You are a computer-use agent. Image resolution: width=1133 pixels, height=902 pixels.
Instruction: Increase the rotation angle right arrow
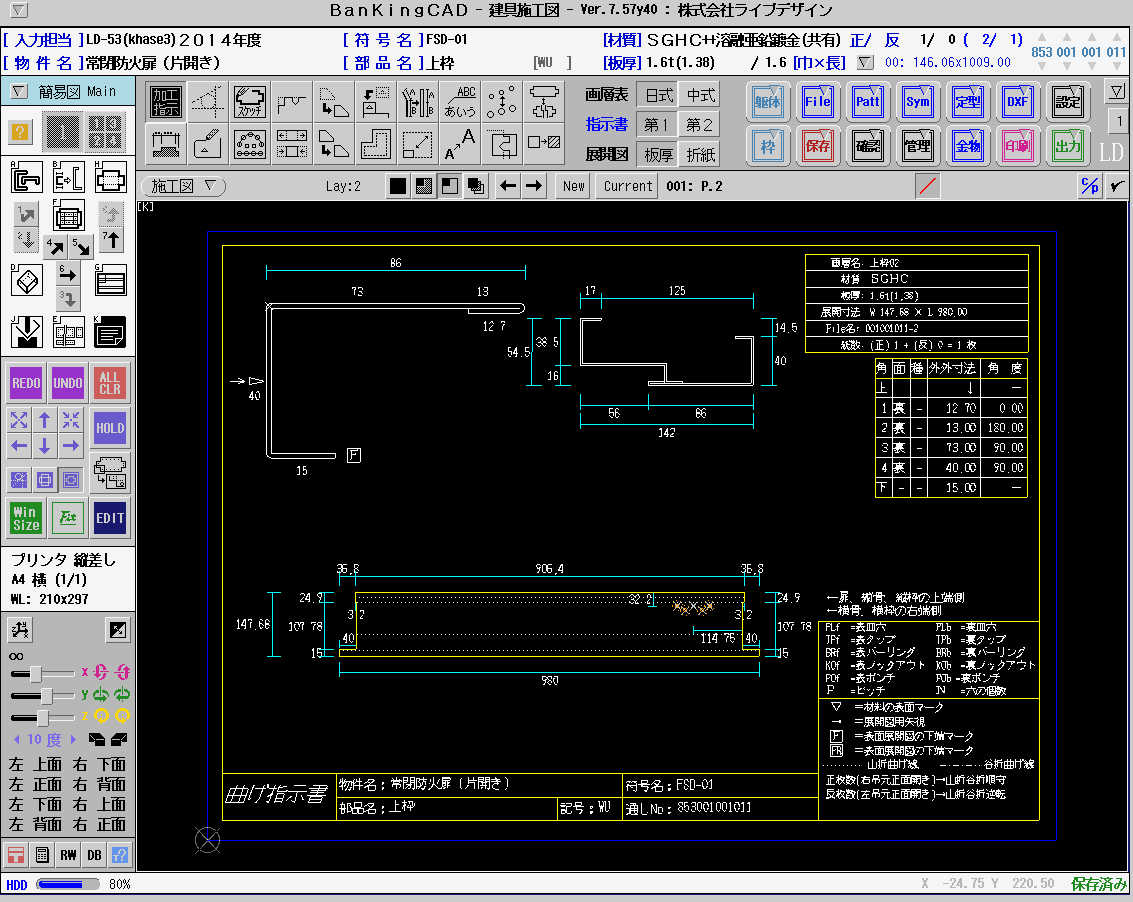click(72, 739)
